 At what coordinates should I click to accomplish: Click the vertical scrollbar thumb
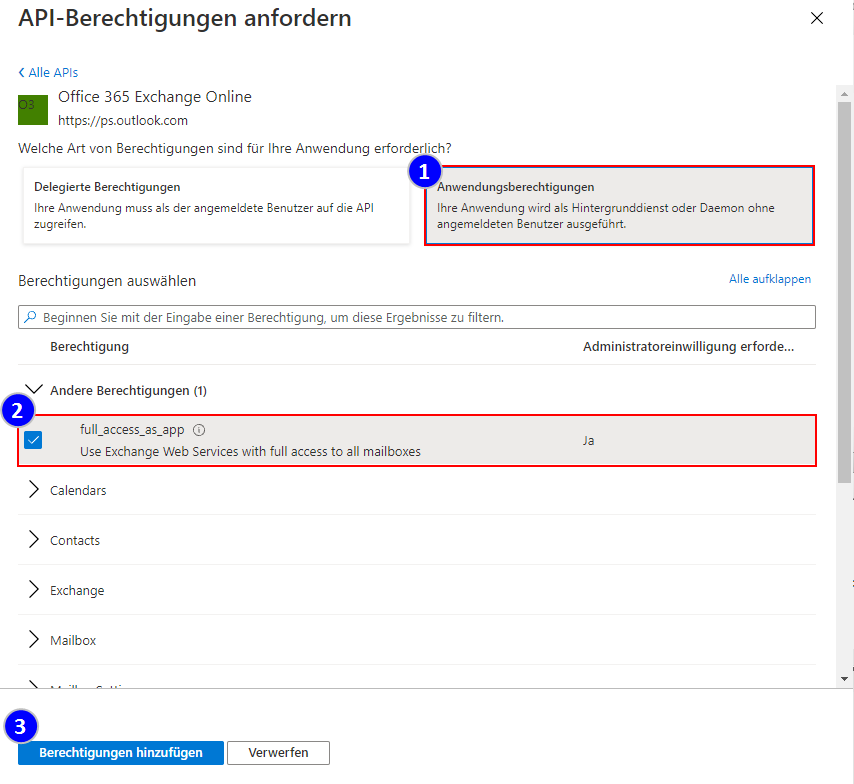click(844, 292)
